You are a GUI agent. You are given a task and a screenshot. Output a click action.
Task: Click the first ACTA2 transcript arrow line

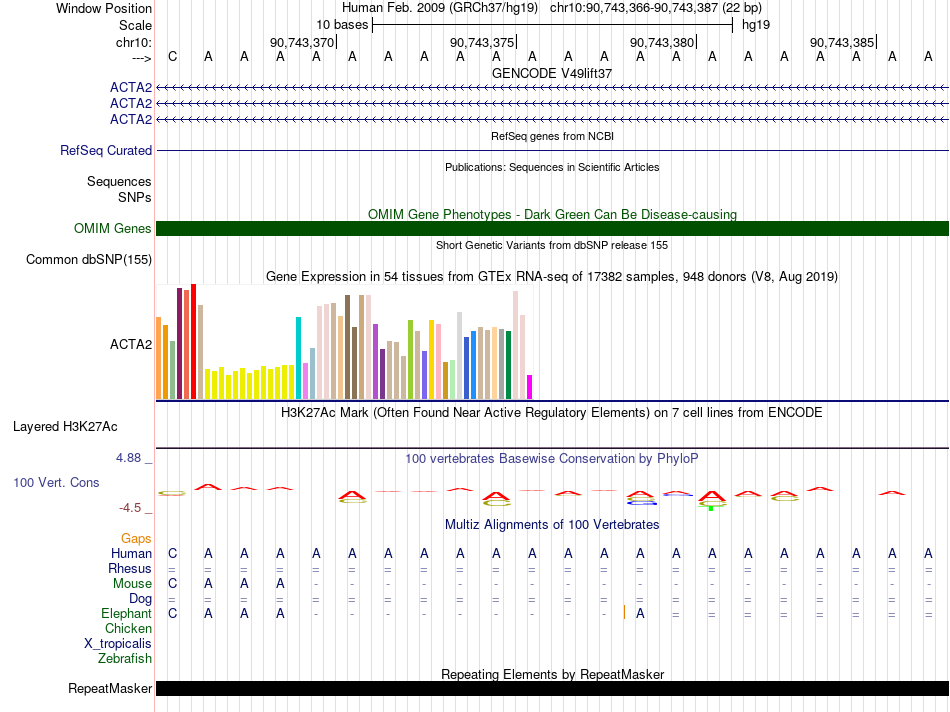(x=553, y=88)
